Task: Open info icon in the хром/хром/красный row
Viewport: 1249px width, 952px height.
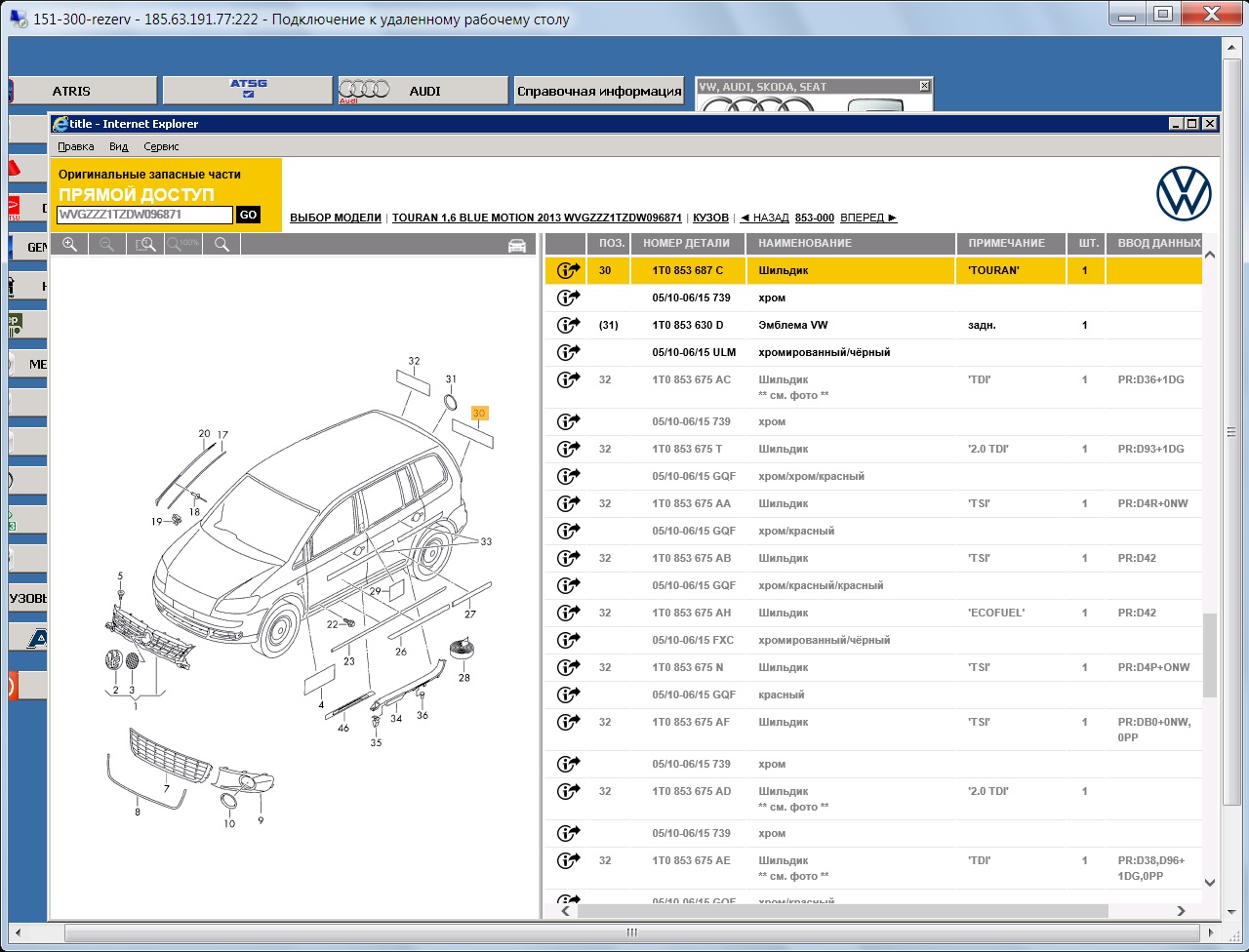Action: click(x=568, y=476)
